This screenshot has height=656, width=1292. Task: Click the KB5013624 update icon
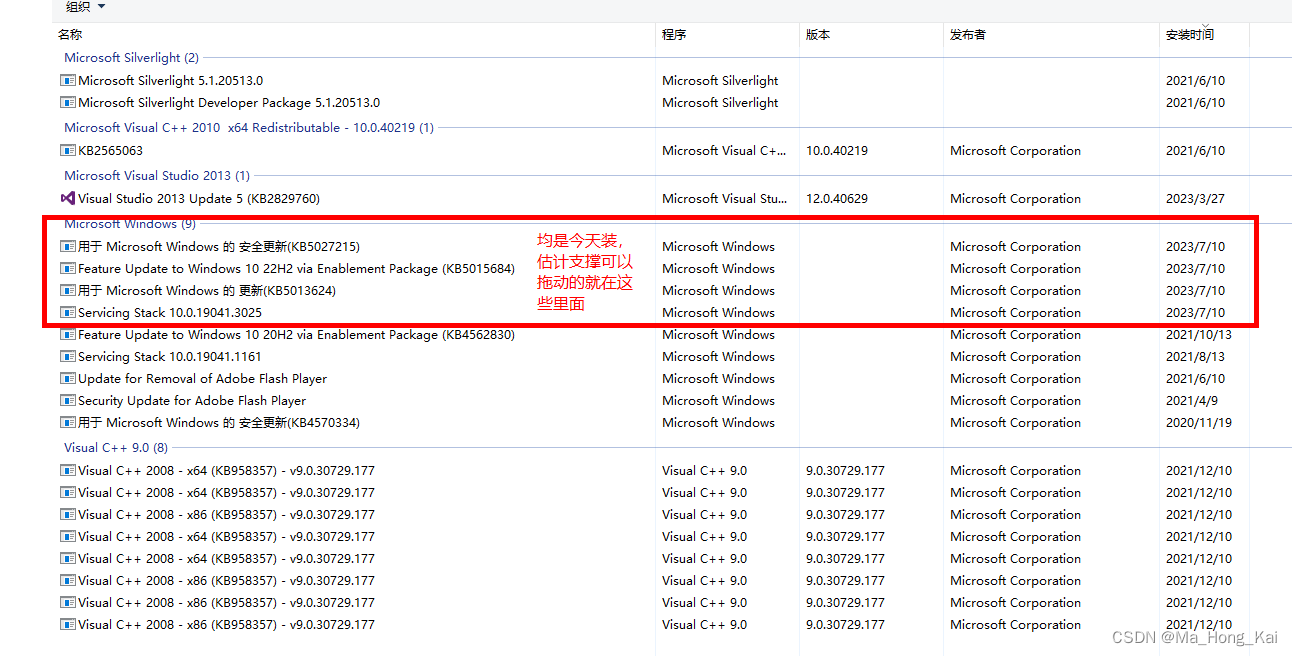click(x=68, y=291)
